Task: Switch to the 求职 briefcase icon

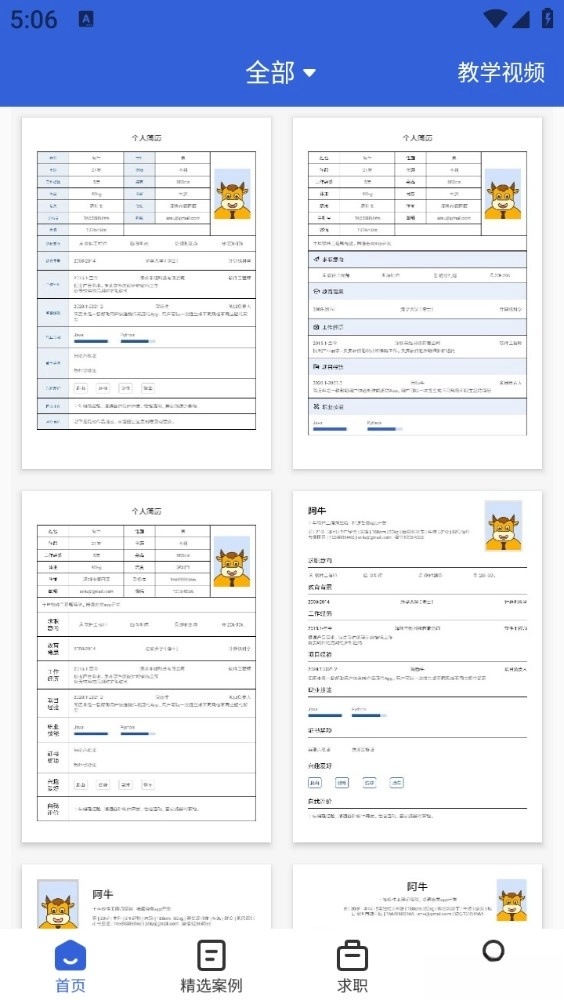Action: click(x=352, y=955)
